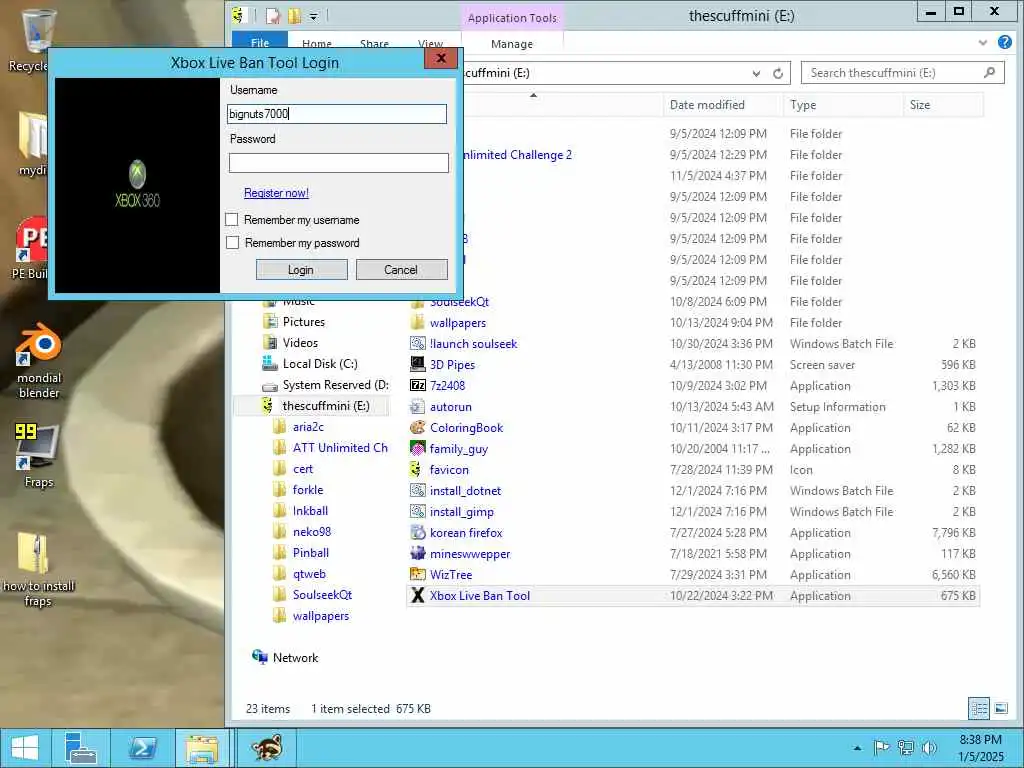Viewport: 1024px width, 768px height.
Task: Check Remember my password box
Action: (x=232, y=242)
